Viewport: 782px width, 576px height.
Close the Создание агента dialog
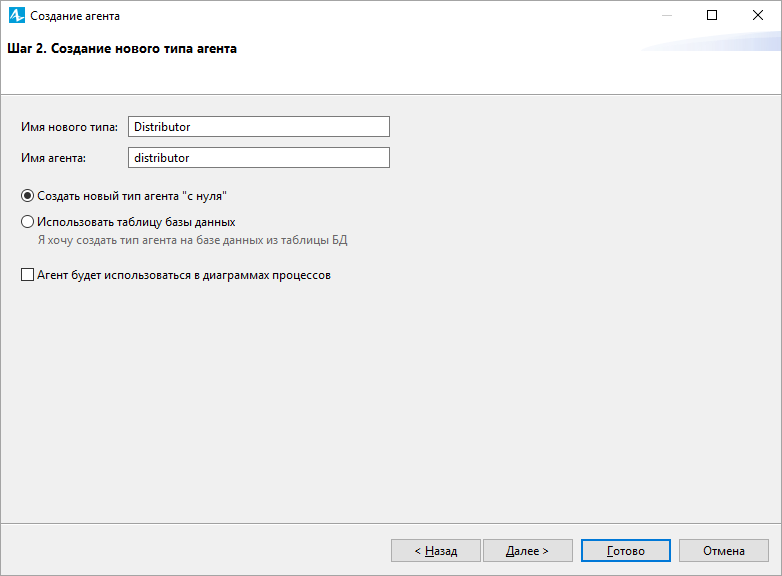(758, 15)
